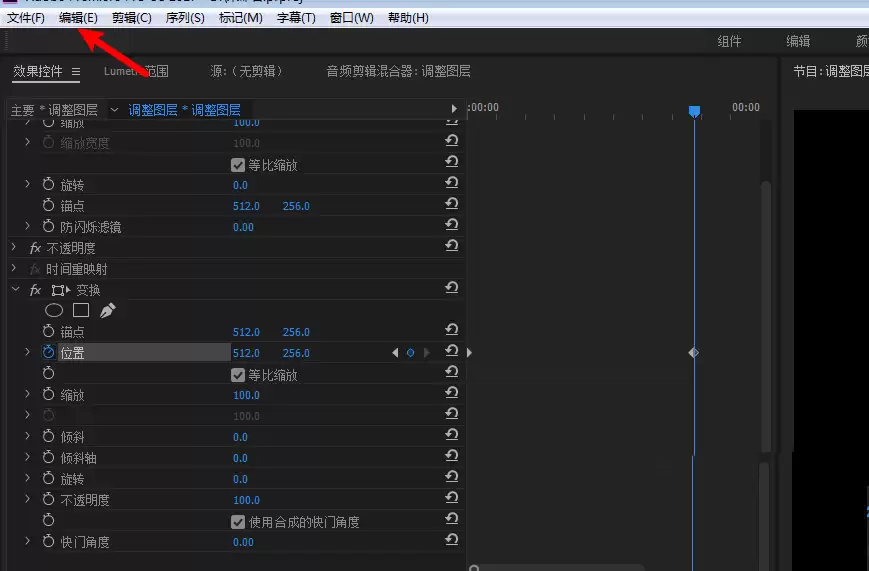Open the 序列(S) menu
Image resolution: width=869 pixels, height=571 pixels.
[185, 18]
